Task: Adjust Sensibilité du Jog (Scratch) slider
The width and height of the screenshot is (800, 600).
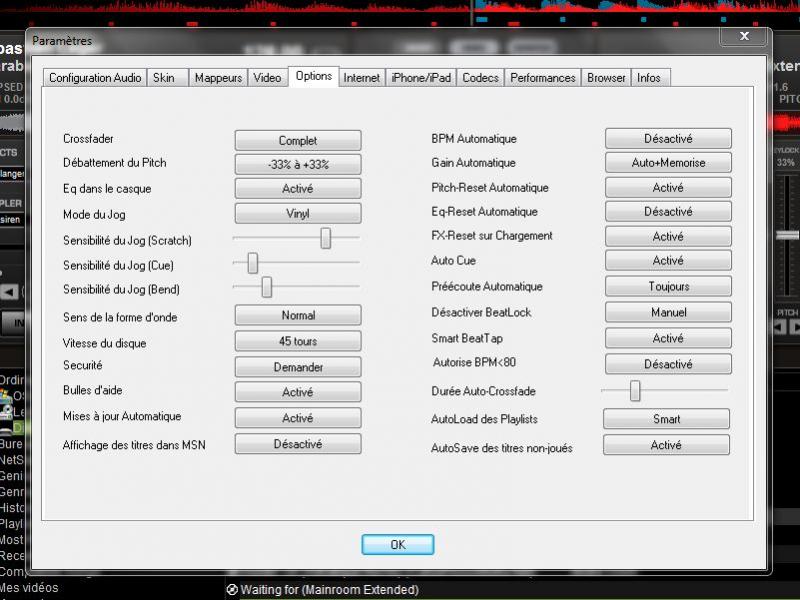Action: pyautogui.click(x=326, y=238)
